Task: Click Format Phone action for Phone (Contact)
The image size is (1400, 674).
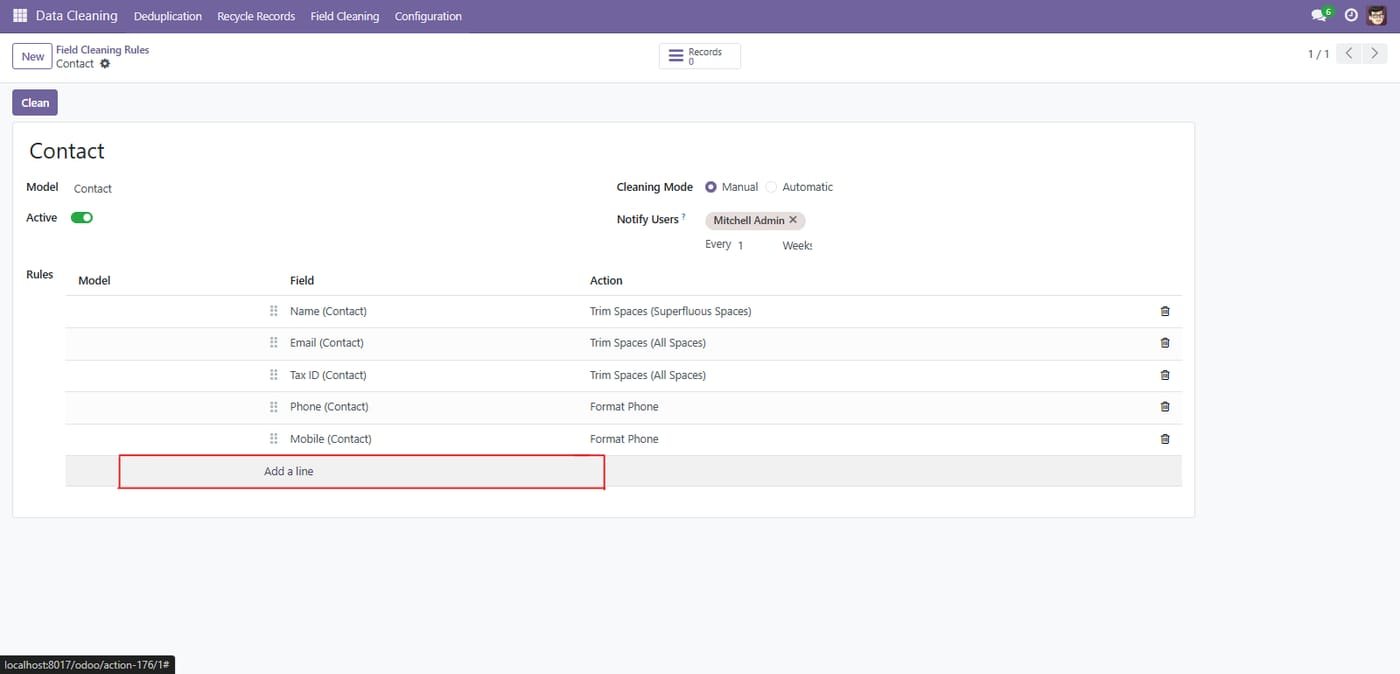Action: click(x=624, y=407)
